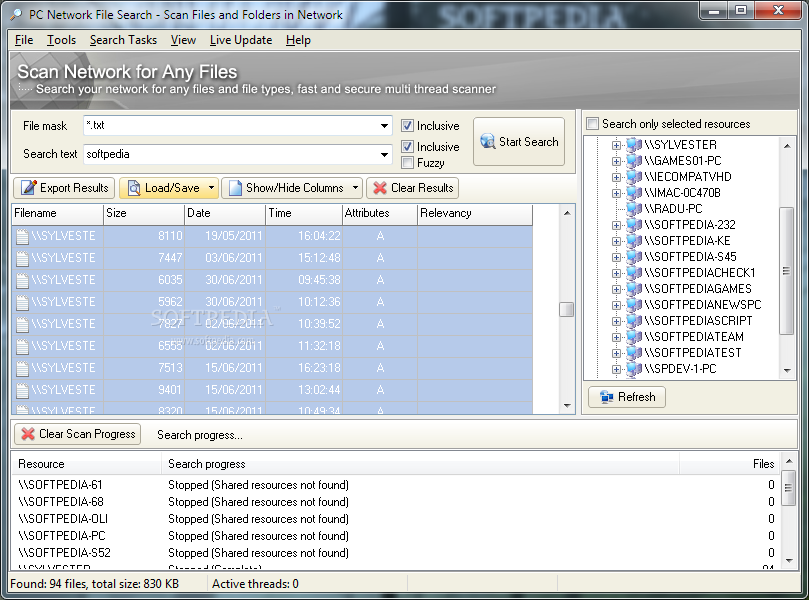The width and height of the screenshot is (809, 600).
Task: Click the Resource column header
Action: click(87, 464)
